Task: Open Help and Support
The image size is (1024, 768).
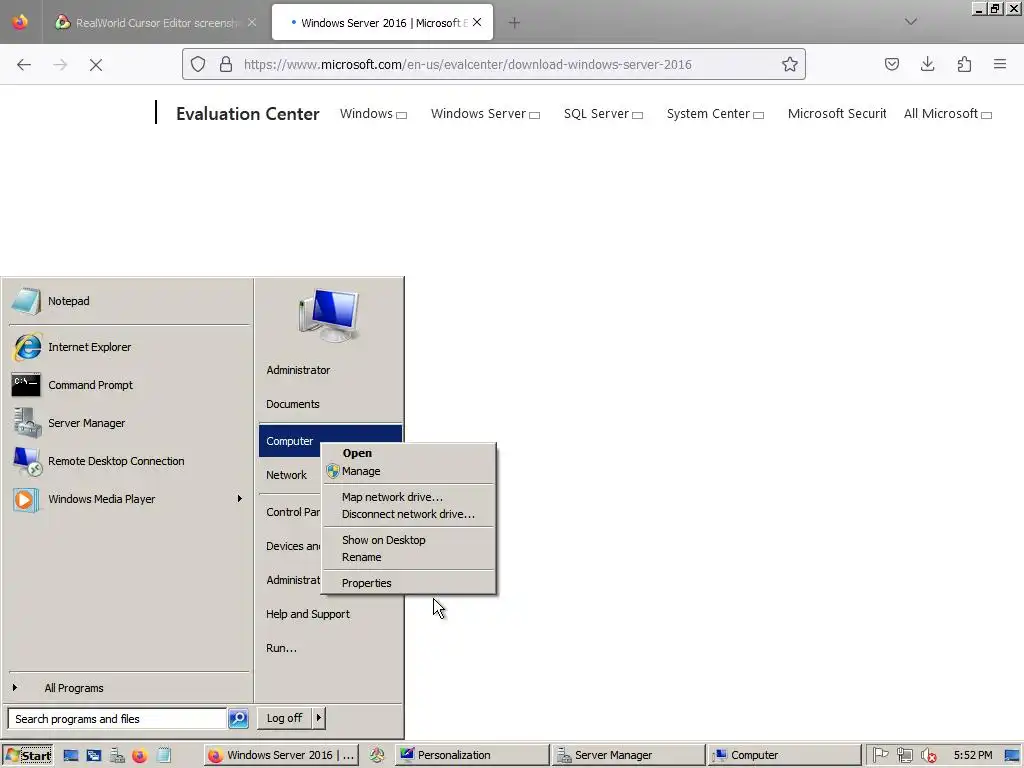Action: tap(308, 614)
